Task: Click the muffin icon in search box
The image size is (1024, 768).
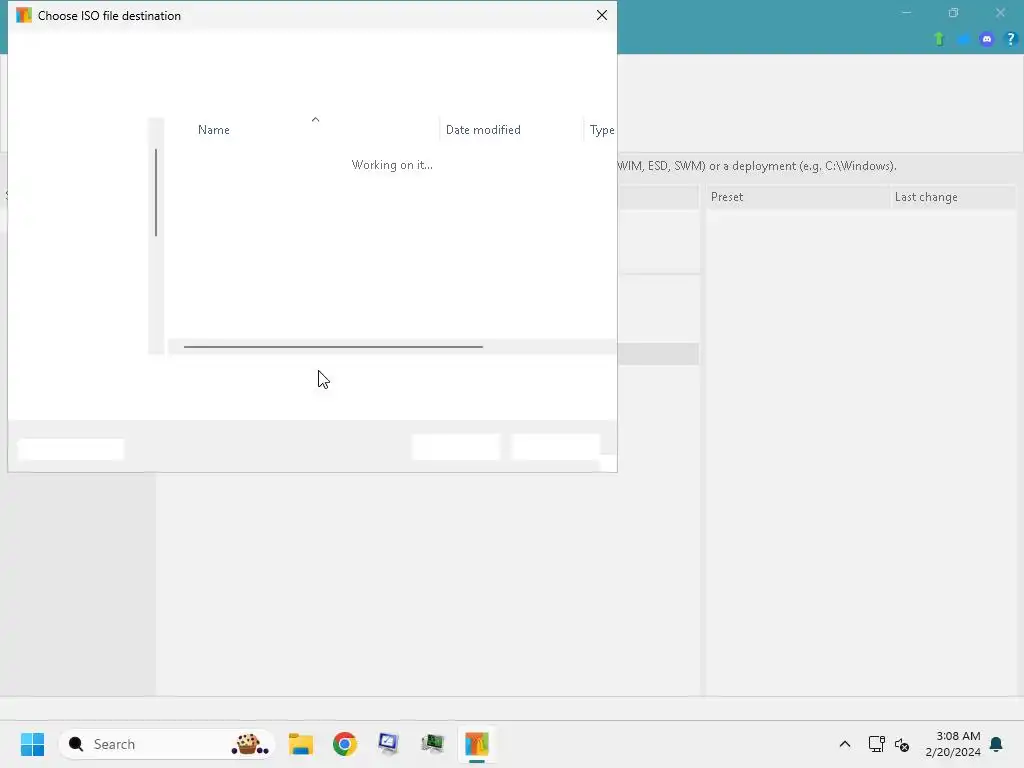Action: point(249,744)
